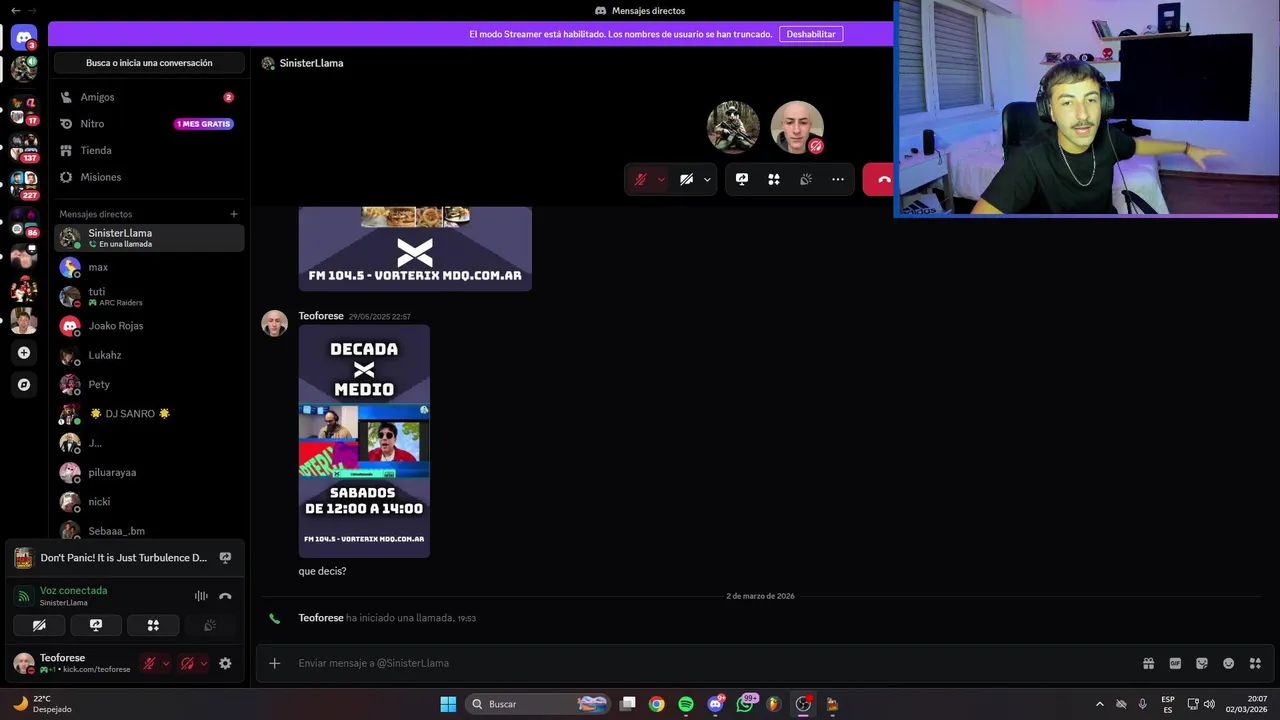Click Deshabilitar streamer mode button

click(x=811, y=34)
